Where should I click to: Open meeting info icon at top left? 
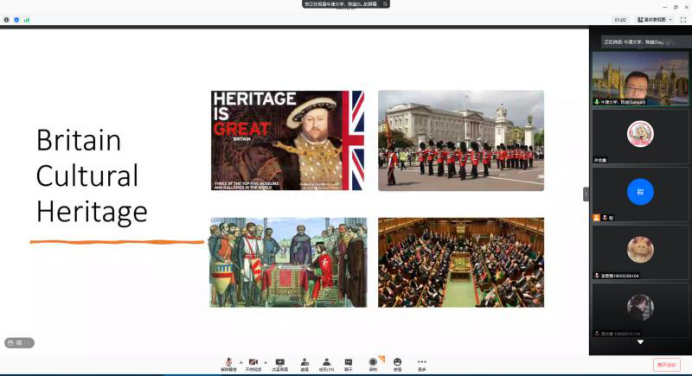(6, 20)
